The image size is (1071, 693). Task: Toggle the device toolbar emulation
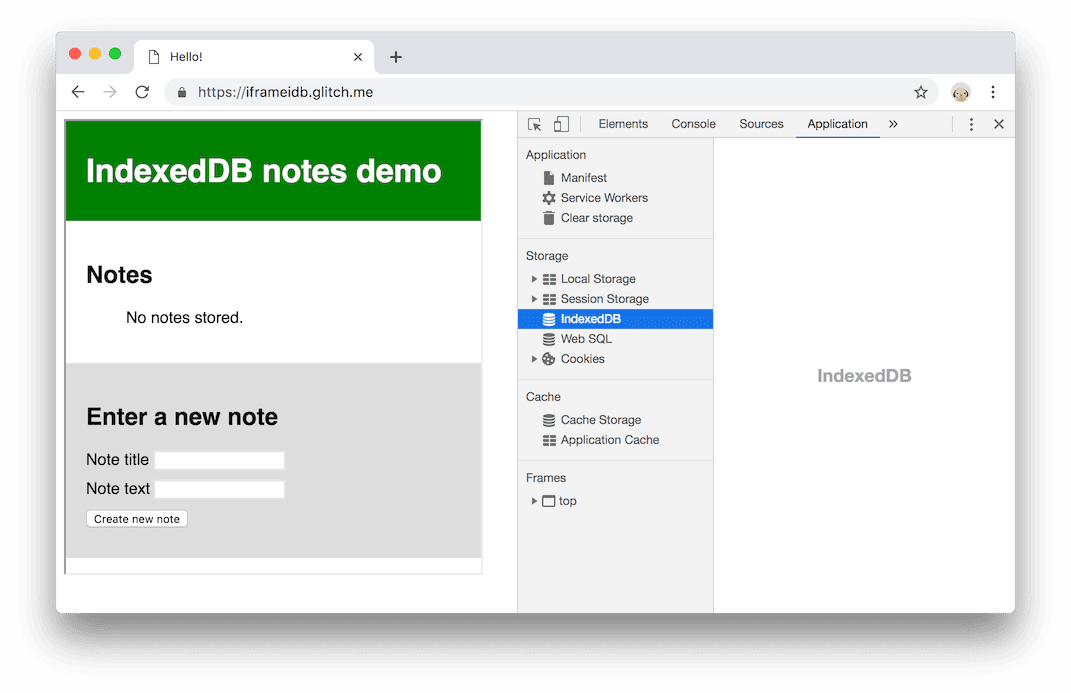tap(561, 123)
